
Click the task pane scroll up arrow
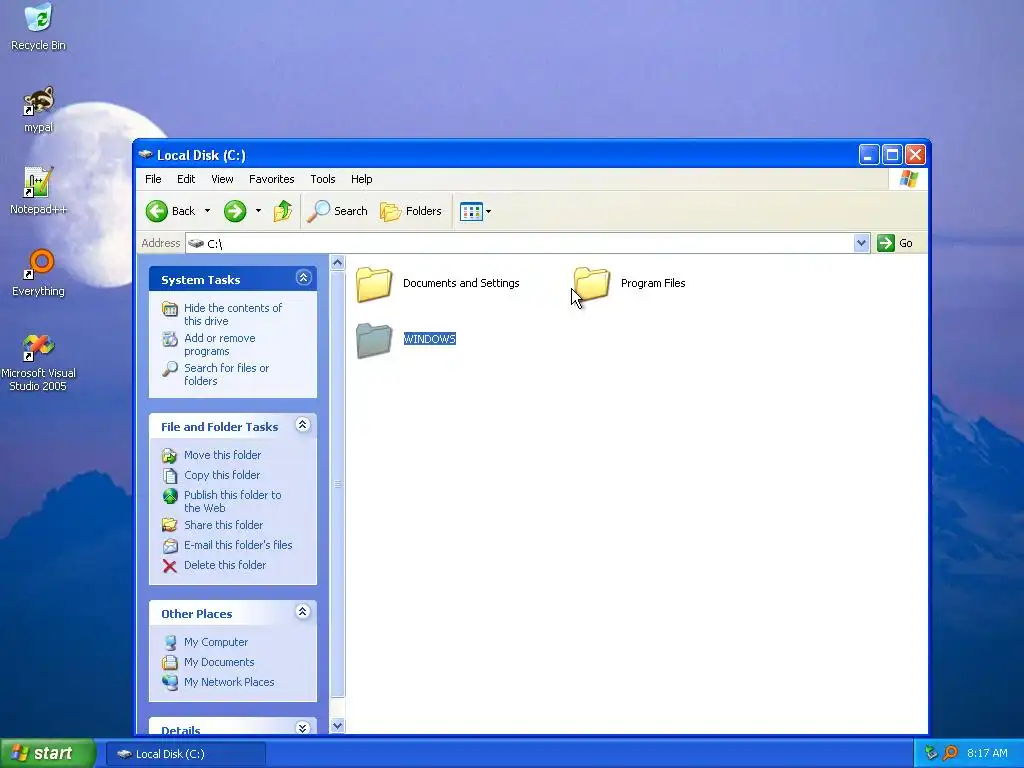[337, 263]
